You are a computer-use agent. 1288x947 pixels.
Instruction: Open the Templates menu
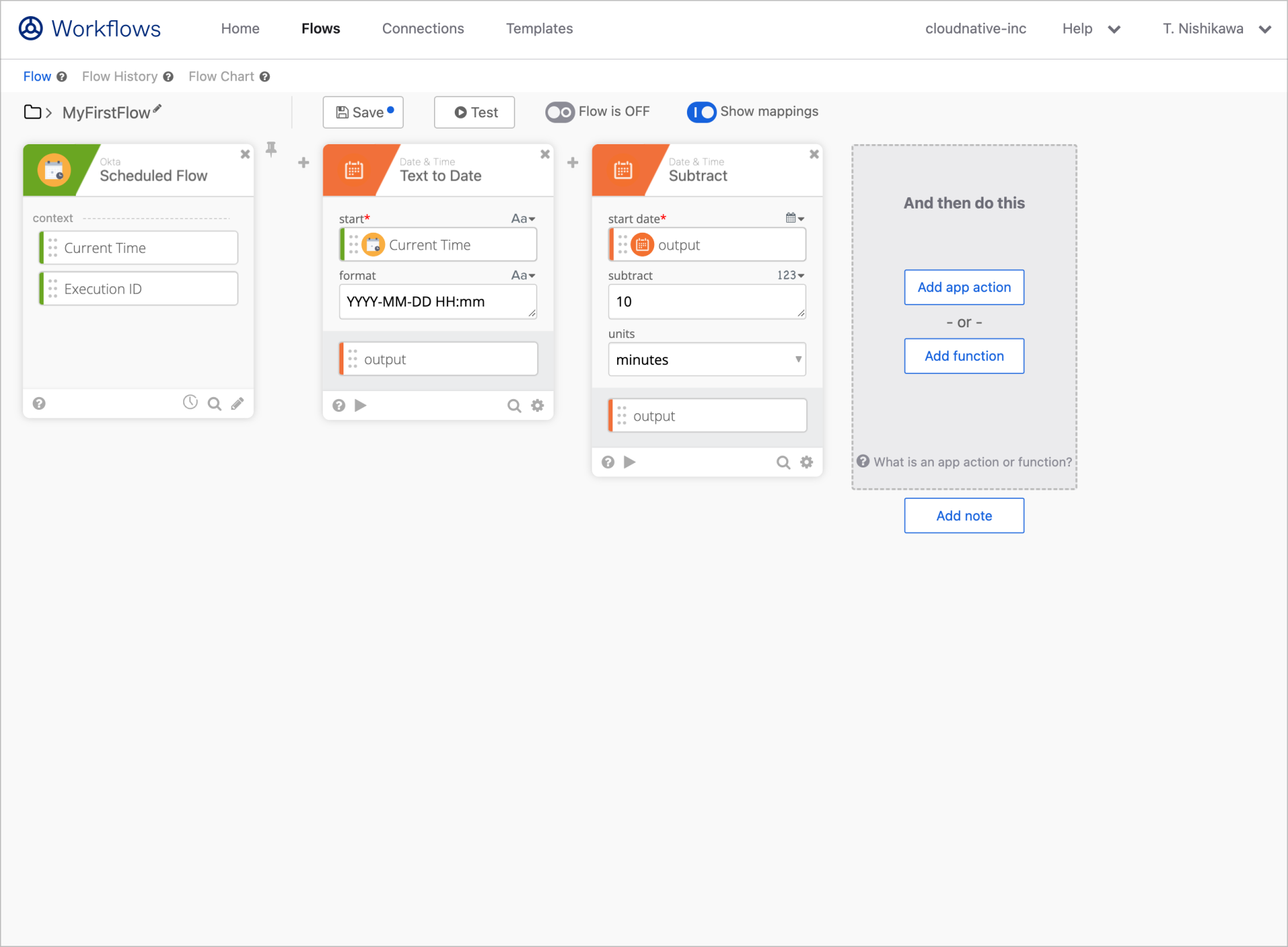point(539,29)
